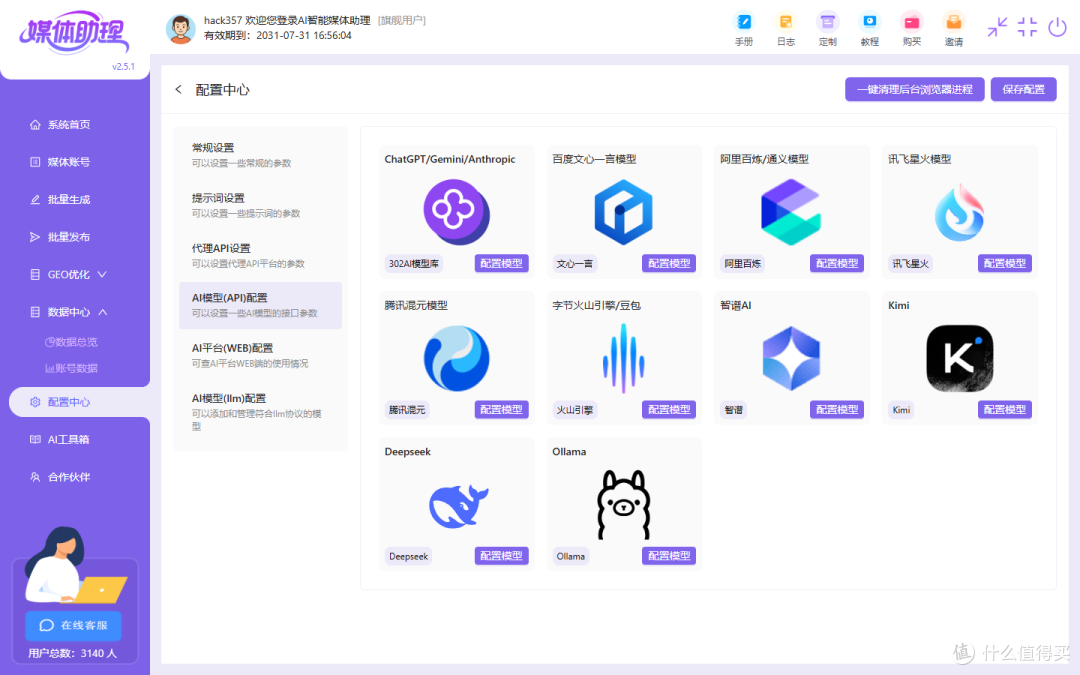1080x675 pixels.
Task: Open the 在线客服 chat button
Action: click(74, 625)
